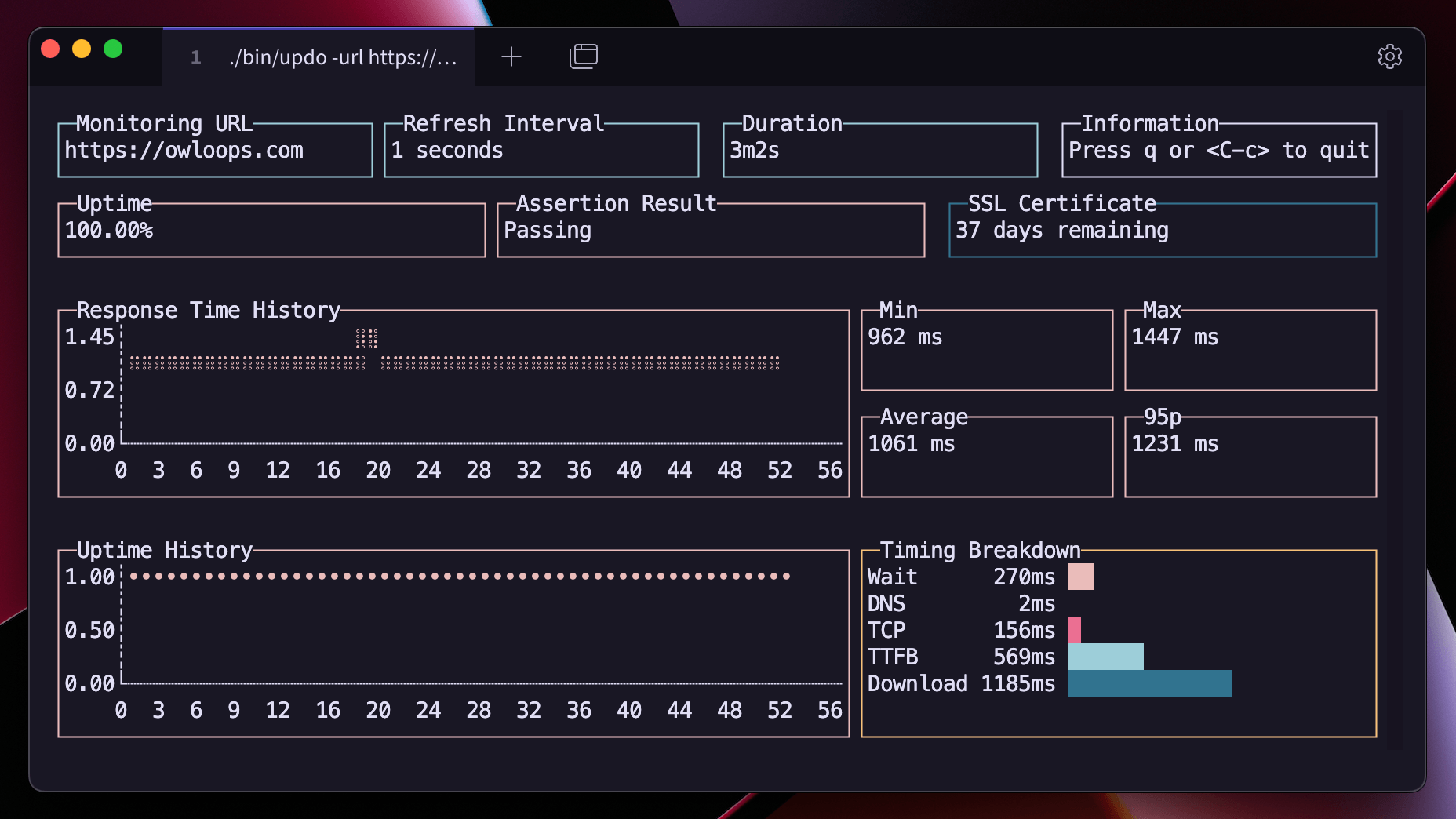Click the Wait timing bar swatch

tap(1081, 577)
